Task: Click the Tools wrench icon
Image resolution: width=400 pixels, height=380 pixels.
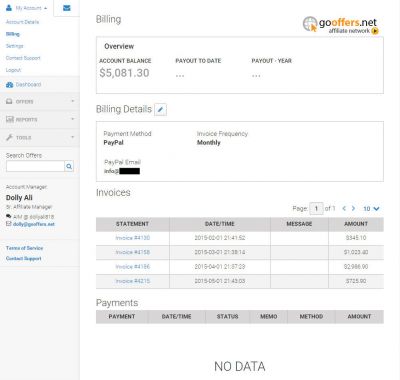Action: 9,137
